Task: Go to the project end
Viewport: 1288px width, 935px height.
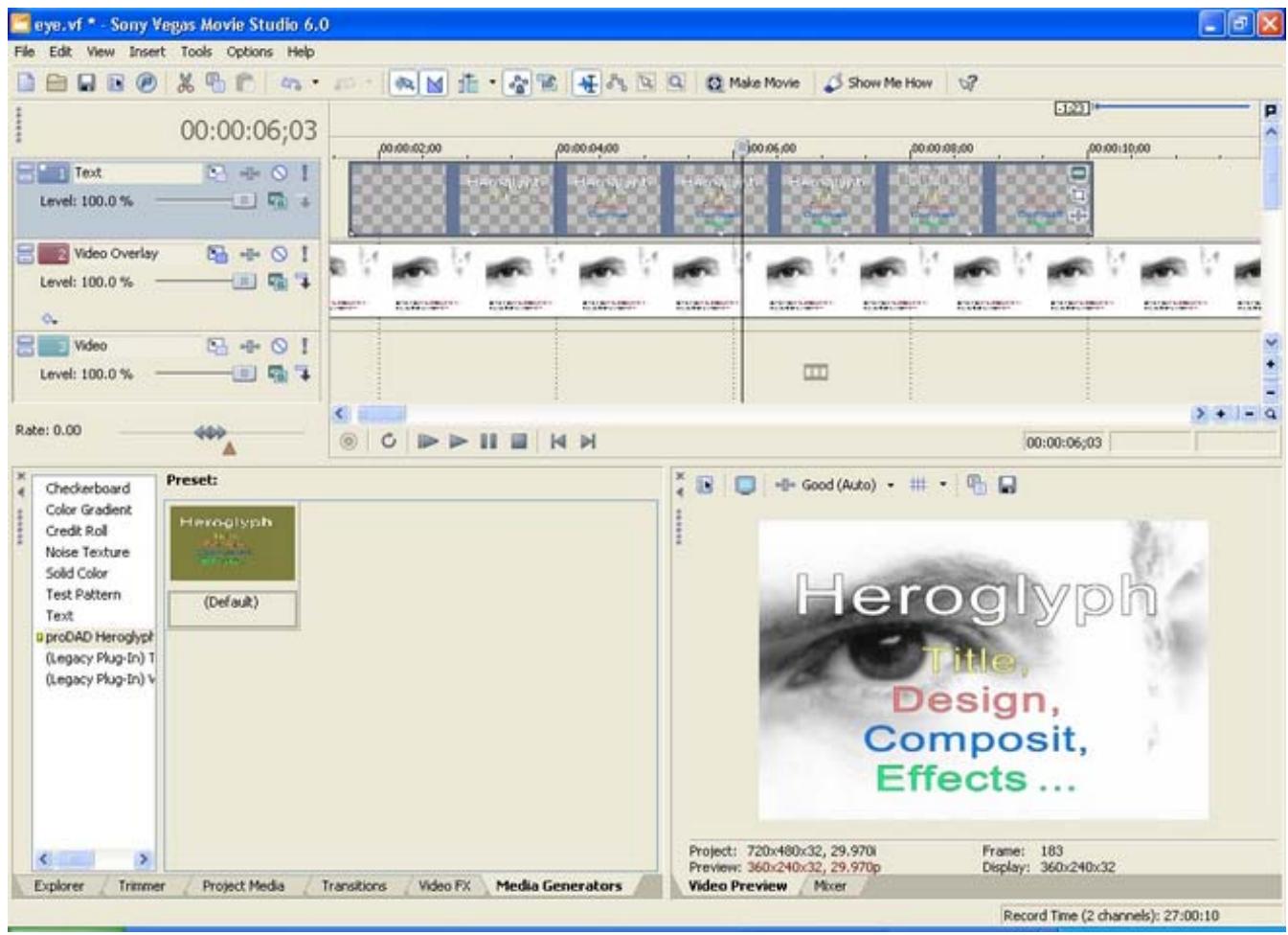Action: [x=588, y=442]
